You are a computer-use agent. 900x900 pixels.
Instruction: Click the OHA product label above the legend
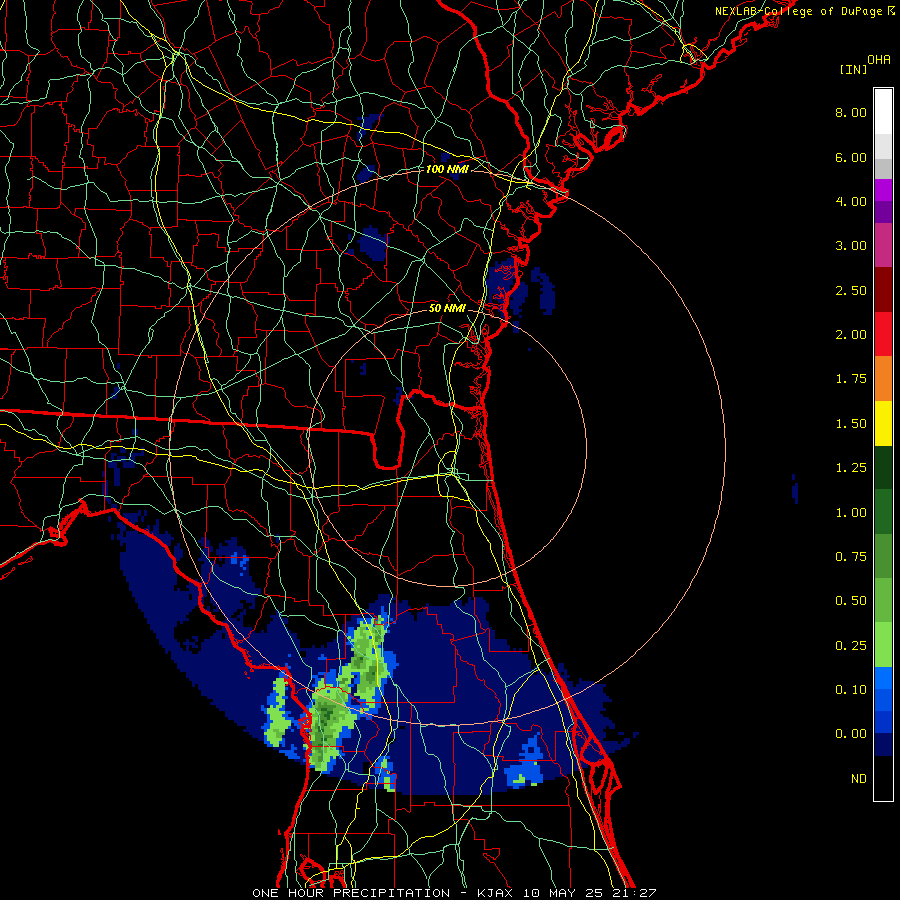click(879, 60)
